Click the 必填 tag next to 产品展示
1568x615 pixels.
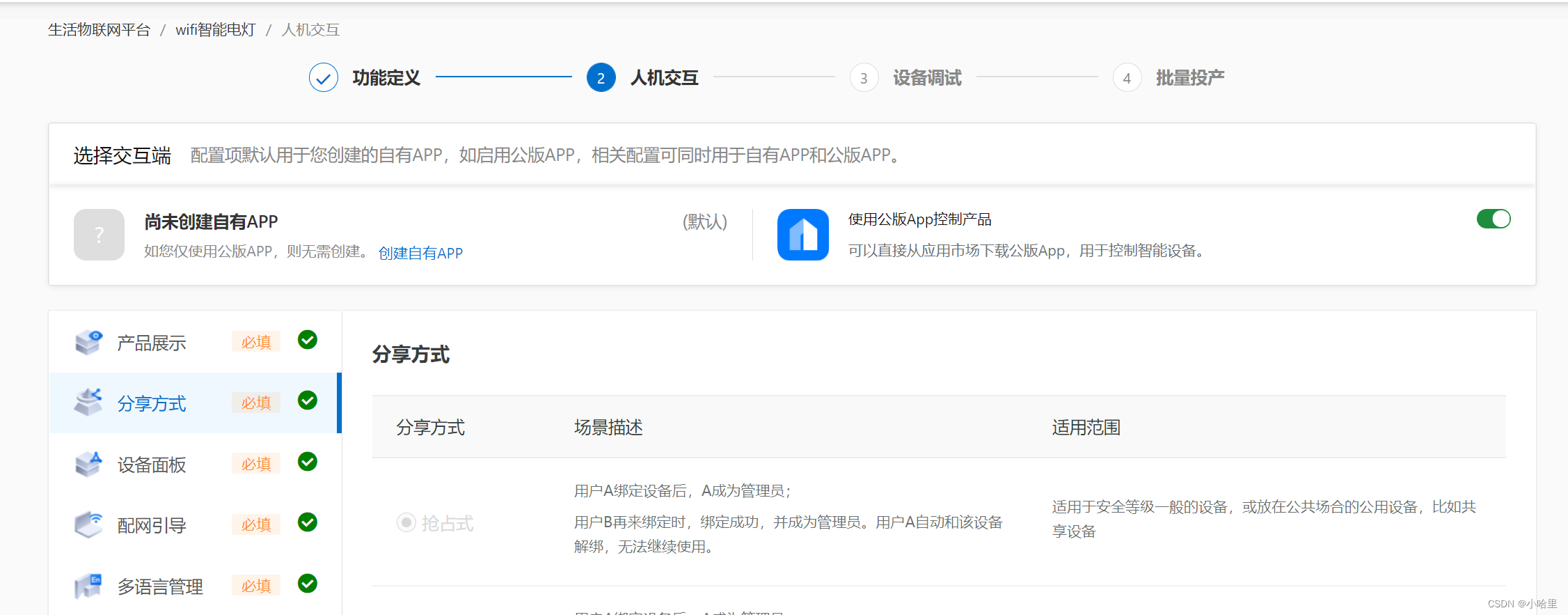pos(256,342)
